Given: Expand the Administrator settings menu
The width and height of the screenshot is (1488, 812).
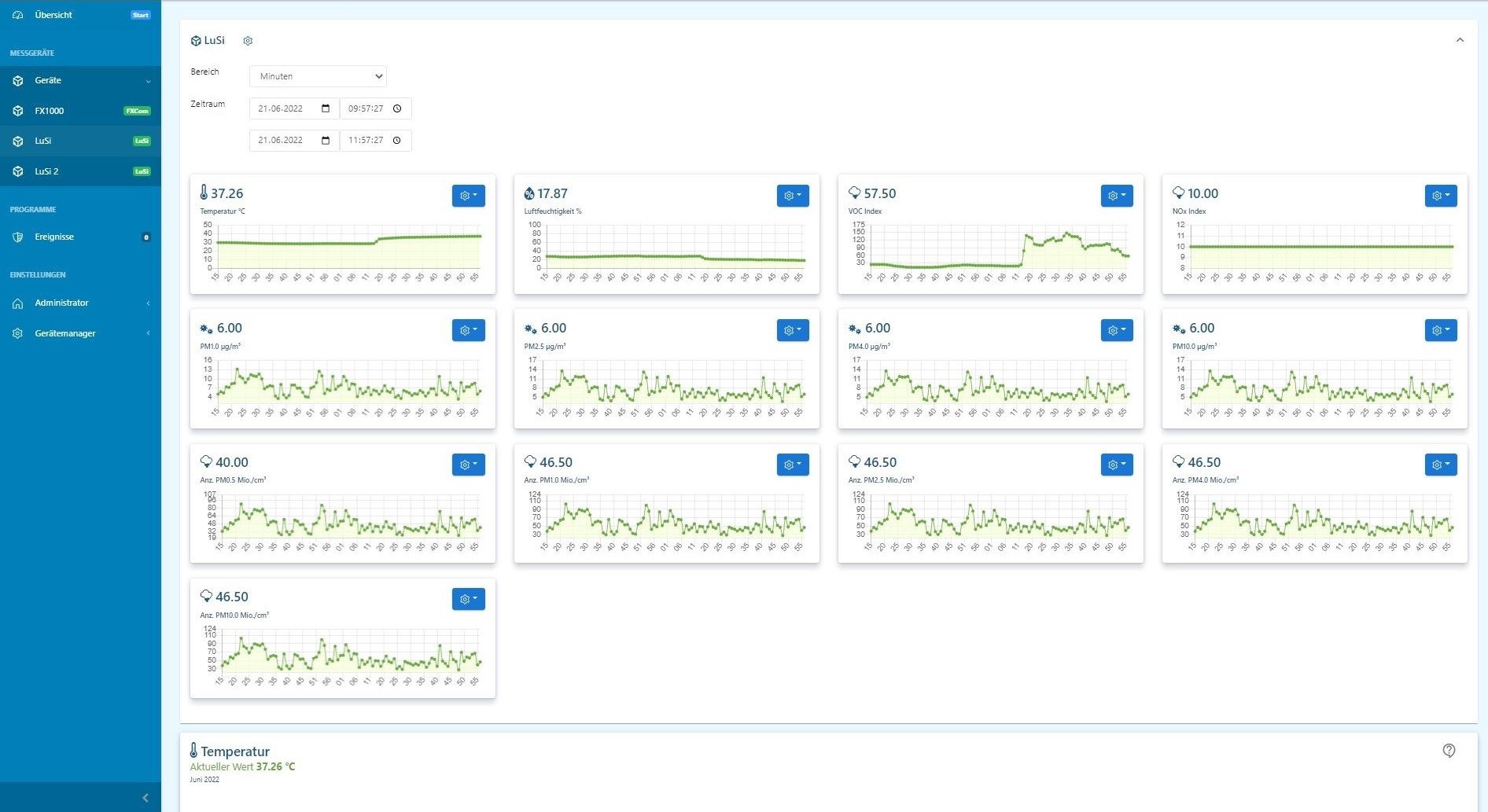Looking at the screenshot, I should (80, 303).
